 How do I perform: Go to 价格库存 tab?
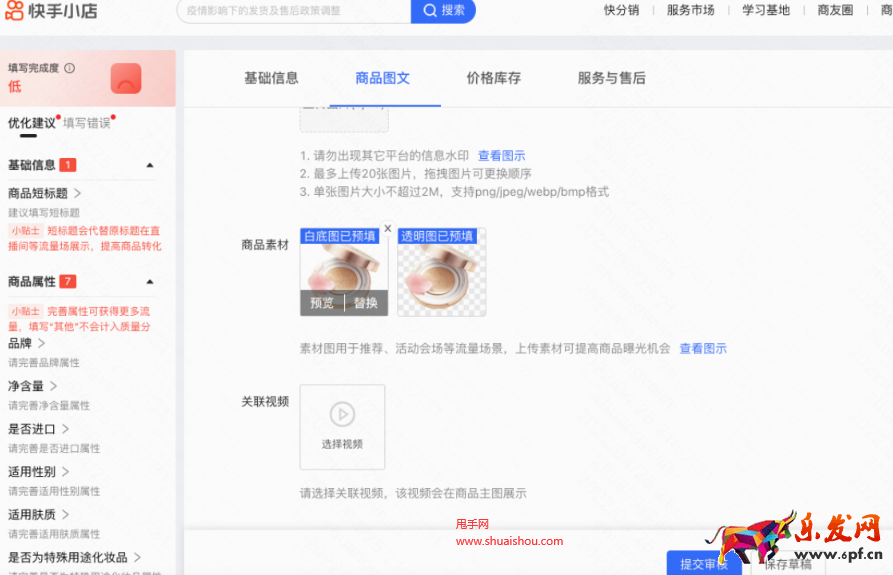coord(494,78)
